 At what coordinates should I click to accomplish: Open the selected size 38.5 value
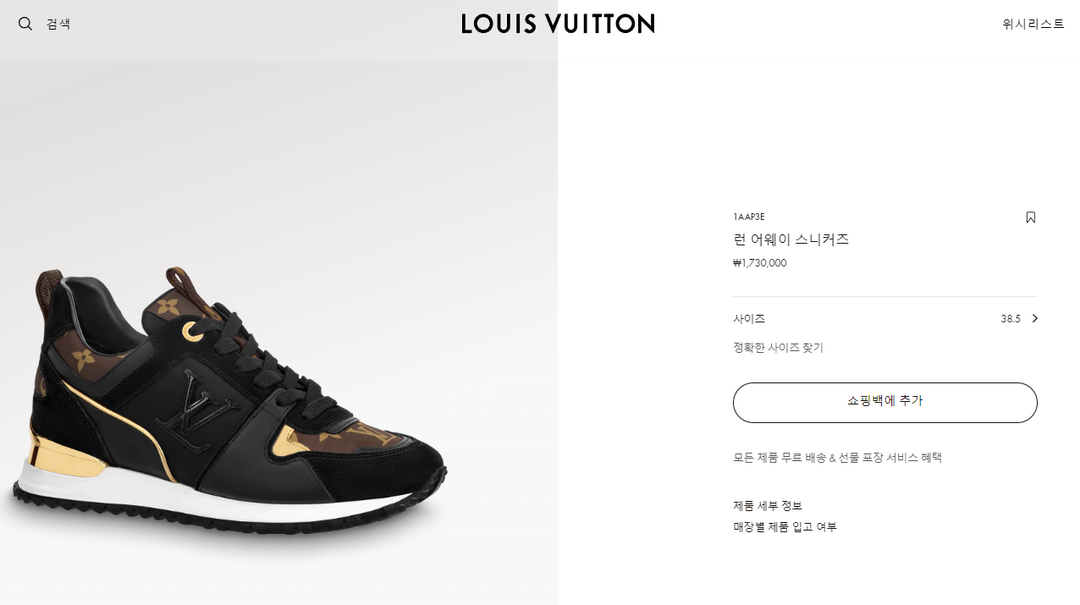pyautogui.click(x=1010, y=319)
